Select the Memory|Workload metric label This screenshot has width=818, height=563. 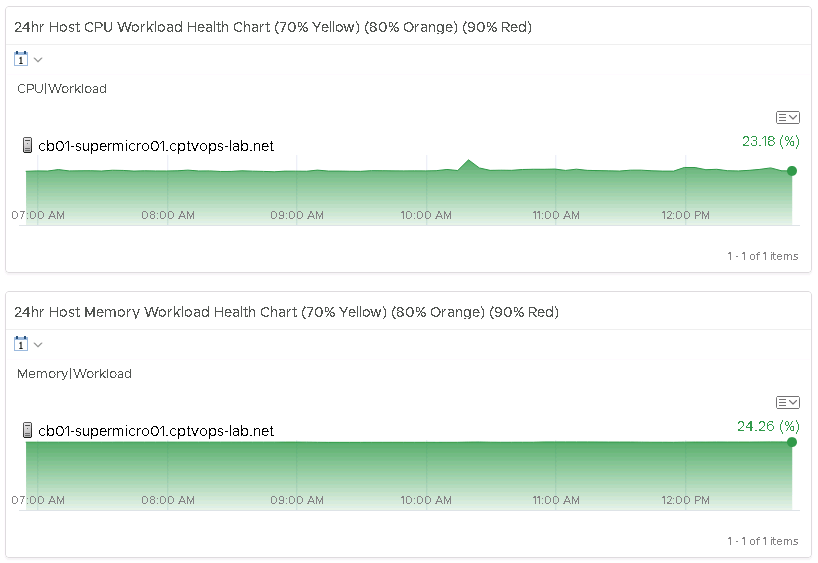tap(75, 374)
